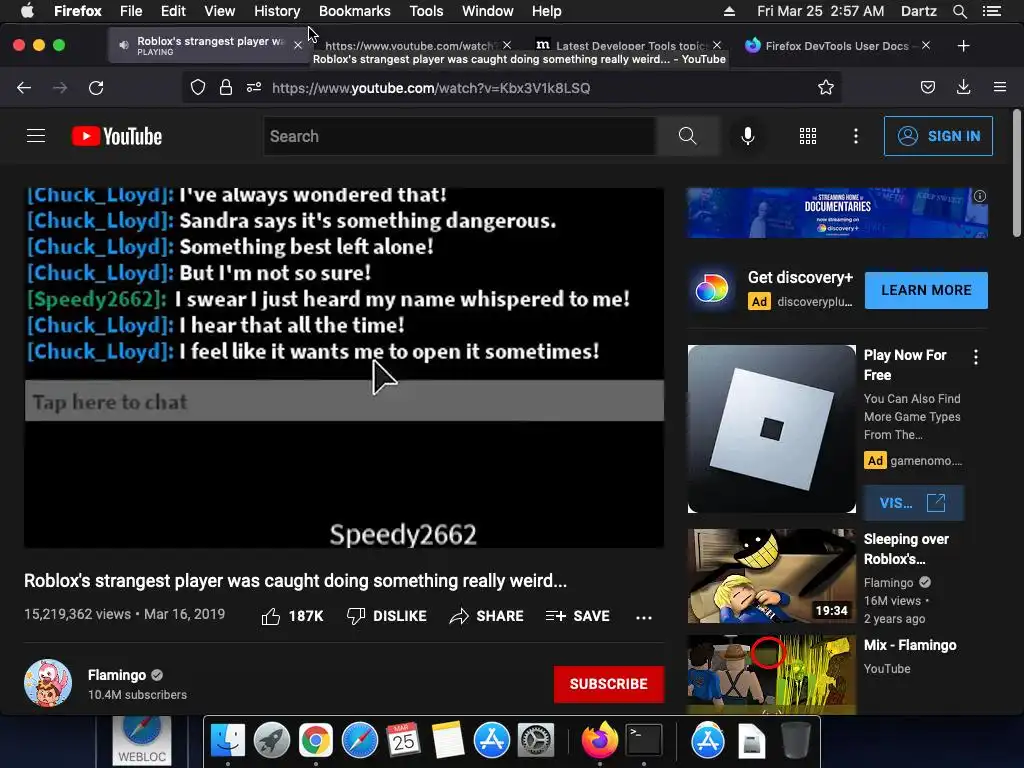The height and width of the screenshot is (768, 1024).
Task: Click the VISIT button on the Roblox ad
Action: [913, 503]
